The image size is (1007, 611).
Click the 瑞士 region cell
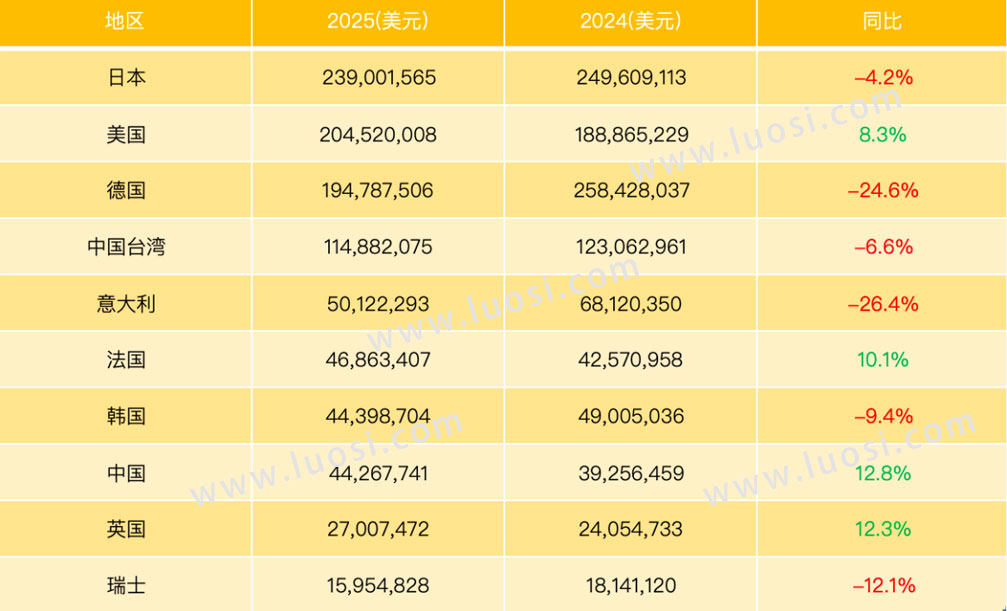pos(126,585)
